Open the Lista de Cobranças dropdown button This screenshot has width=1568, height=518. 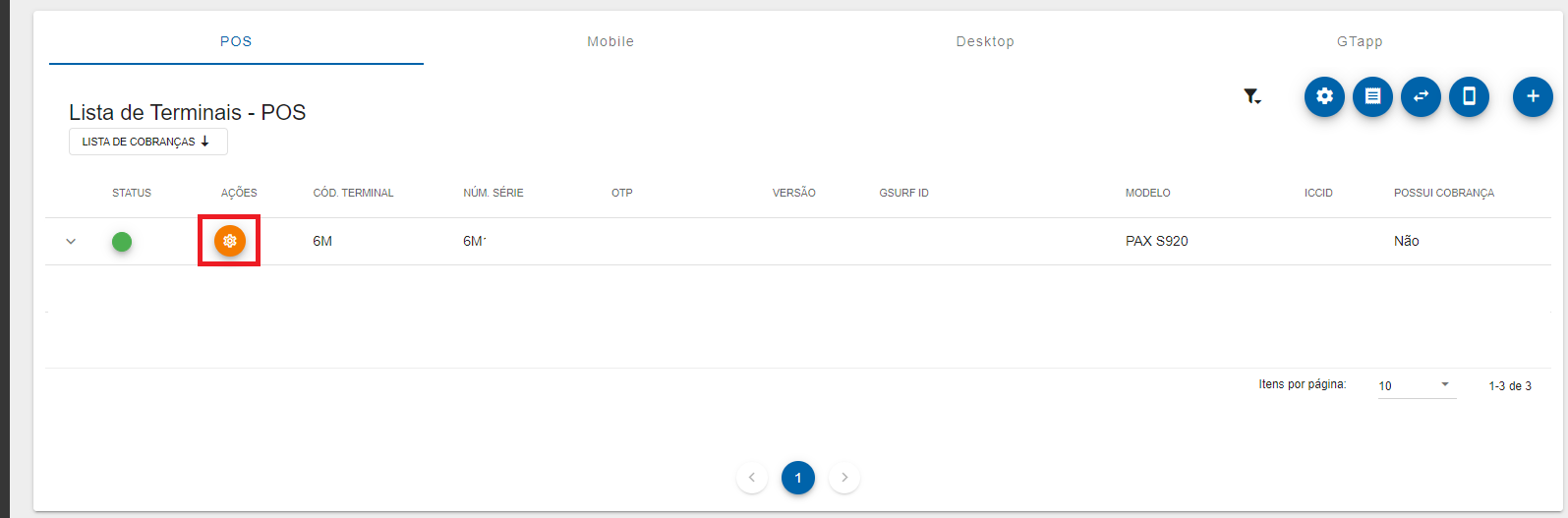(x=147, y=142)
